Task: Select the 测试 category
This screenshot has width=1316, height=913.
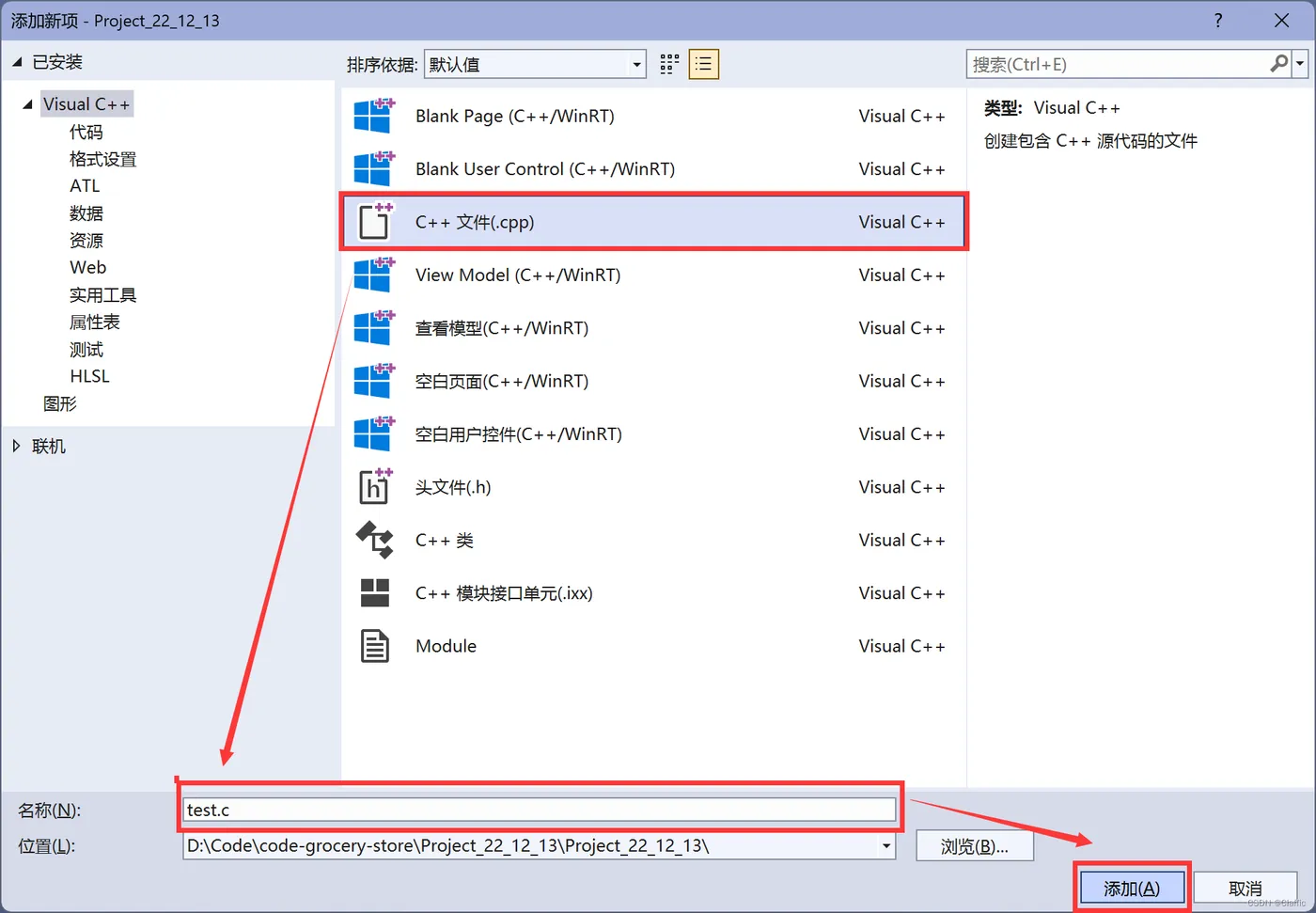Action: click(86, 349)
